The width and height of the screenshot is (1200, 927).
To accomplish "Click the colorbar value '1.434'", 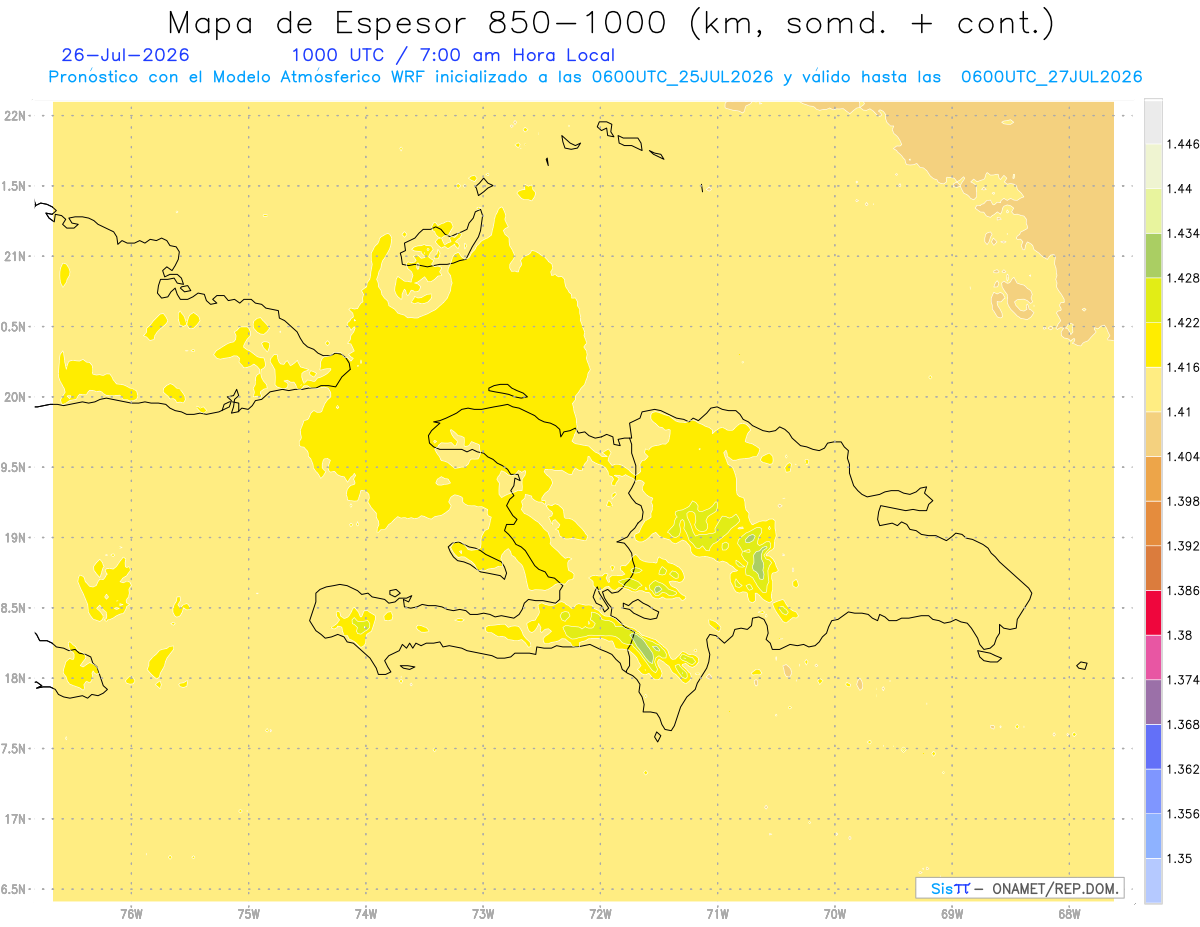I will coord(1183,233).
